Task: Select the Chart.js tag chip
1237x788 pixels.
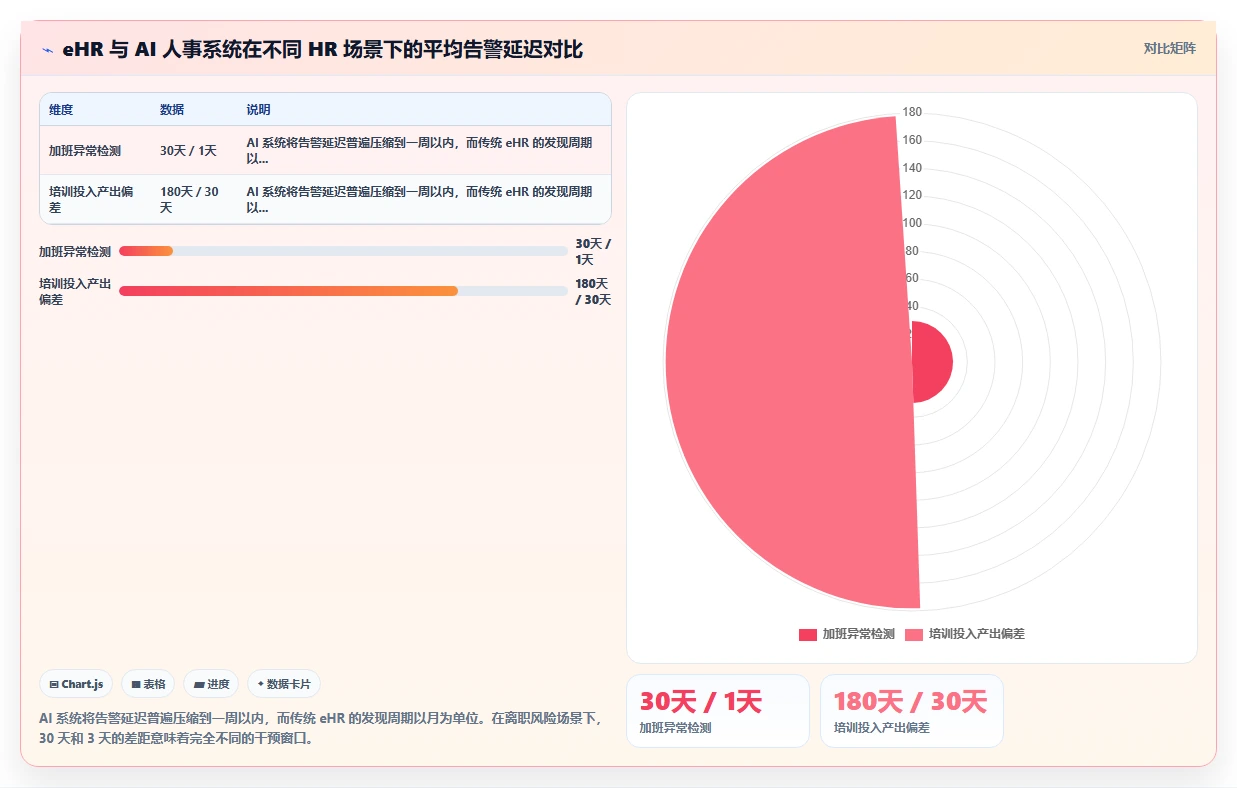Action: click(76, 684)
